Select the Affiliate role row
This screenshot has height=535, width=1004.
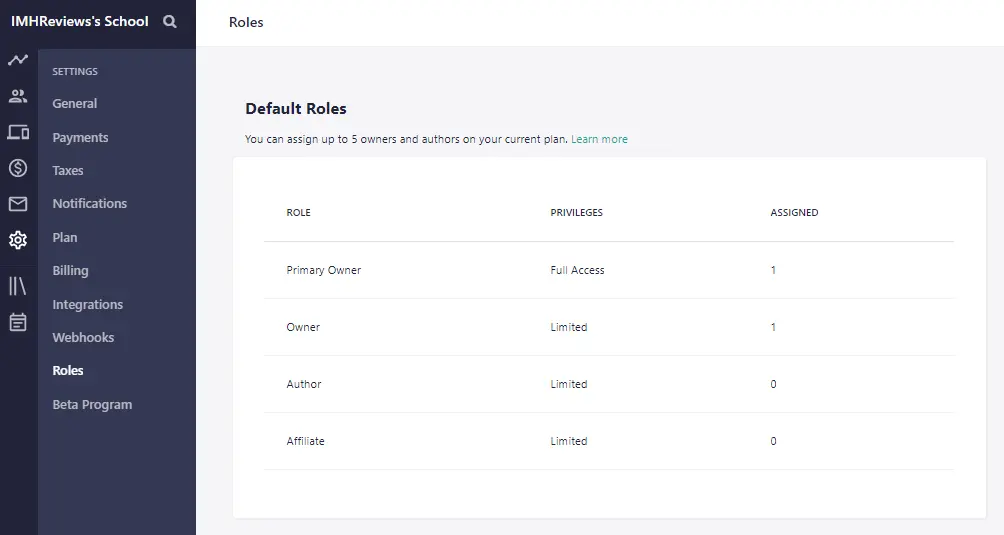(306, 441)
